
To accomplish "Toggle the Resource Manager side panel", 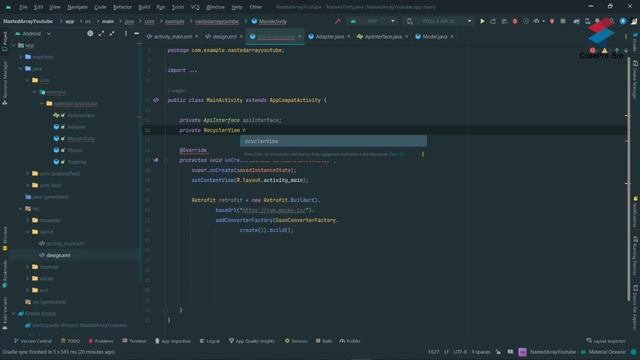I will [x=5, y=84].
